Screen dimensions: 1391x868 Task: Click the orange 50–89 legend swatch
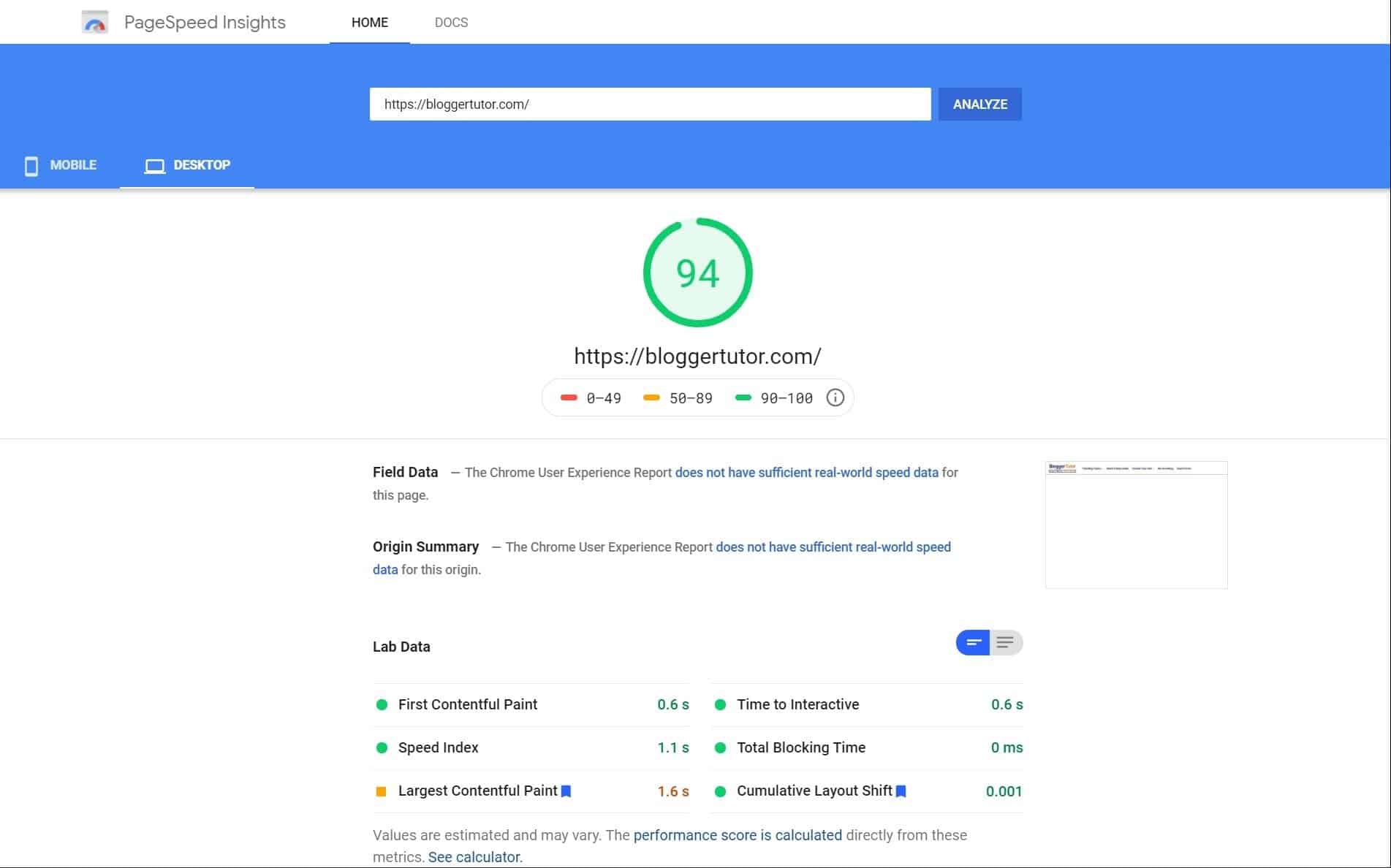[651, 397]
